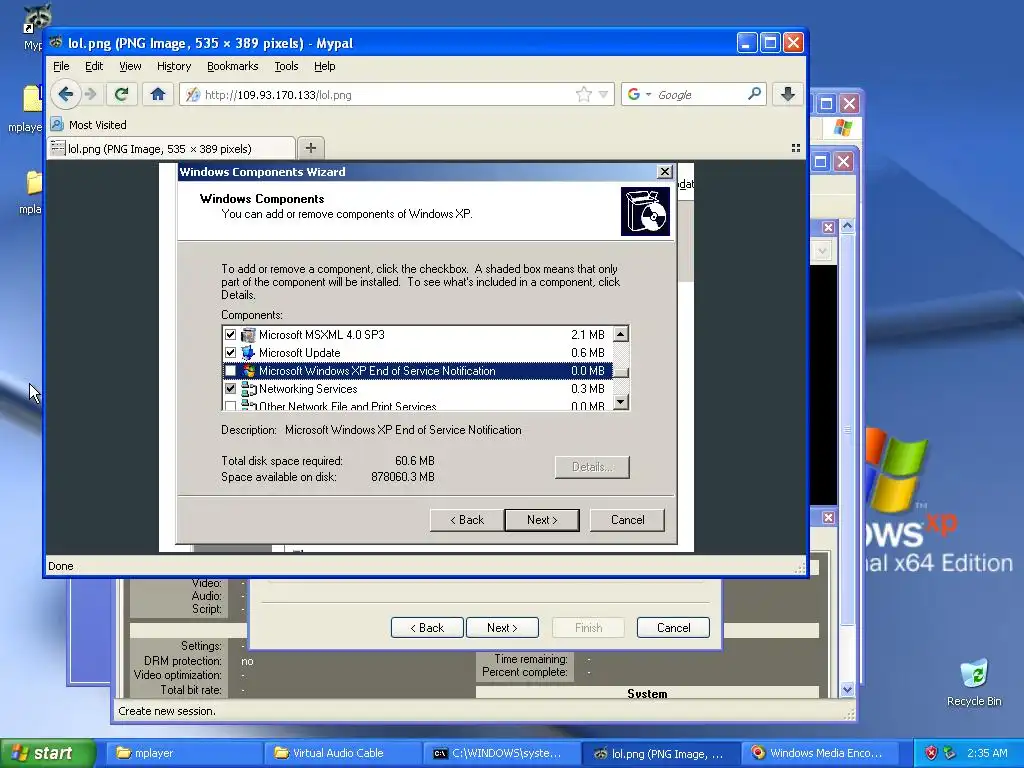1024x768 pixels.
Task: Open the File menu
Action: (x=61, y=66)
